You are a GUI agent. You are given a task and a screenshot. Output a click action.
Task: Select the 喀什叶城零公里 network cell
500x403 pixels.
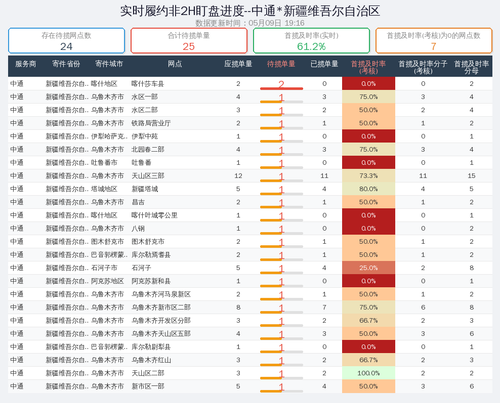154,215
